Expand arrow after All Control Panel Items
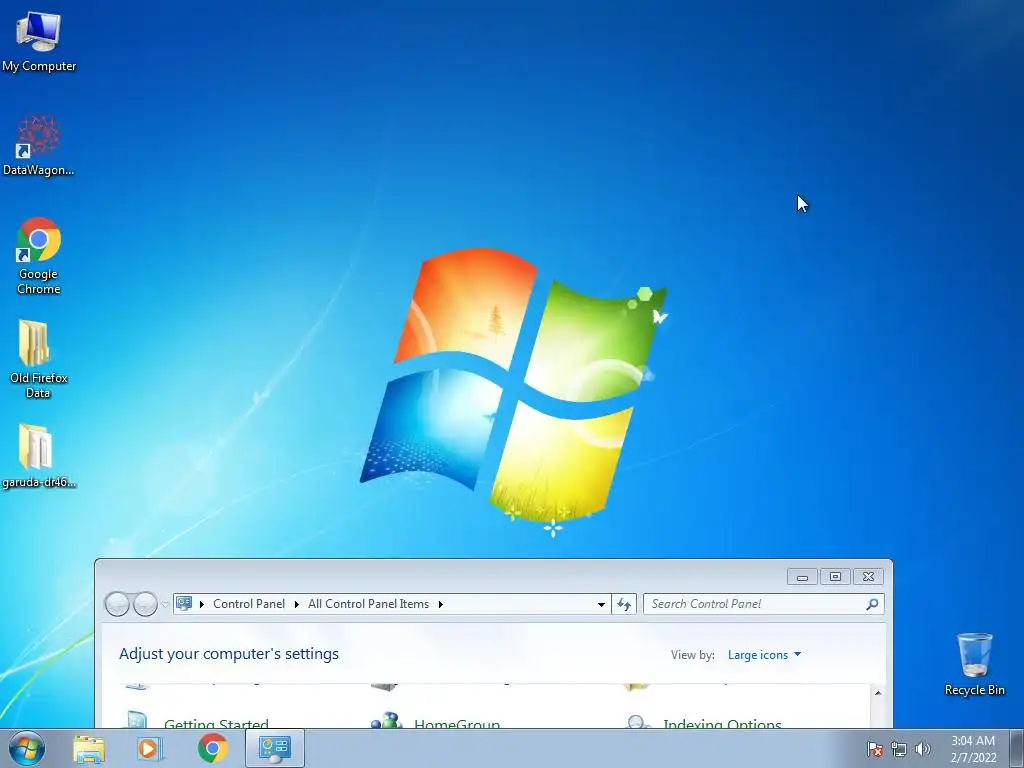Screen dimensions: 1024x768 pos(441,604)
